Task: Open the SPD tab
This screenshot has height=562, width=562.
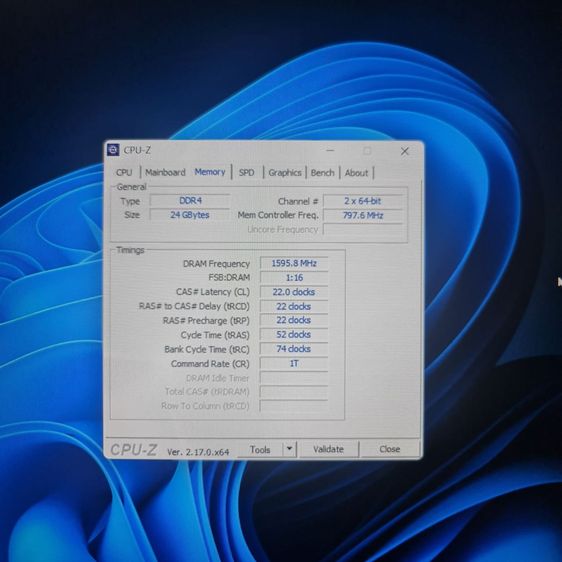Action: (x=247, y=173)
